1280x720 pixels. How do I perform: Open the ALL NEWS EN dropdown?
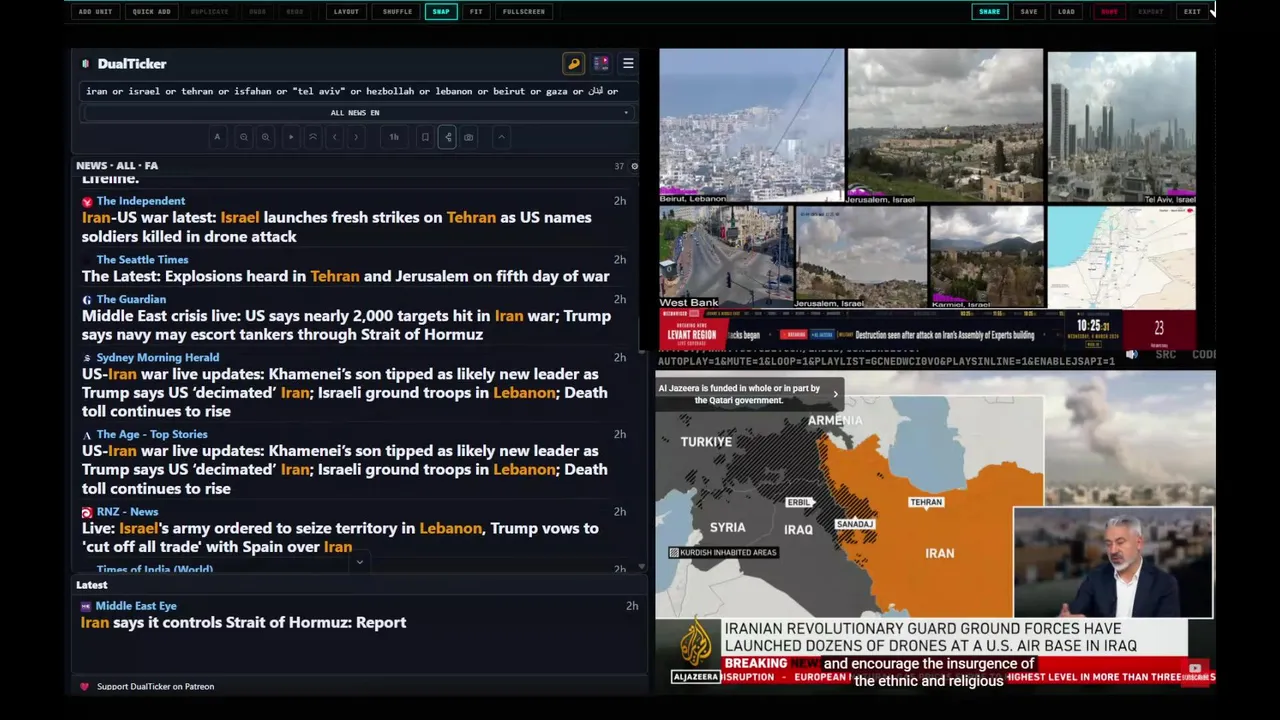tap(357, 113)
